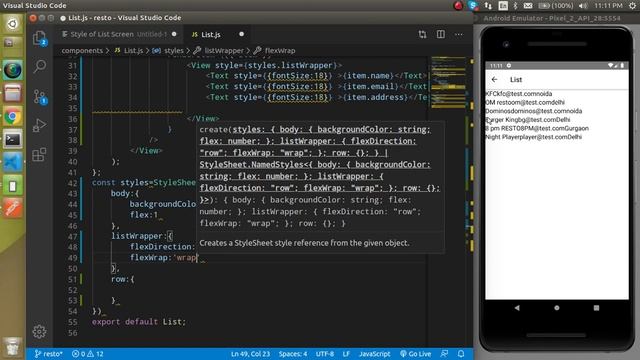Open the editor More Actions menu
Screen dimensions: 640x360
click(x=459, y=34)
